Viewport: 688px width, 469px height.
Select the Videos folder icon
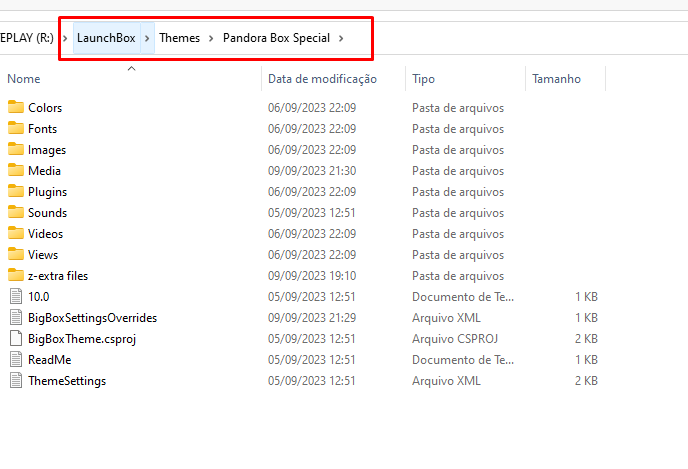point(15,233)
